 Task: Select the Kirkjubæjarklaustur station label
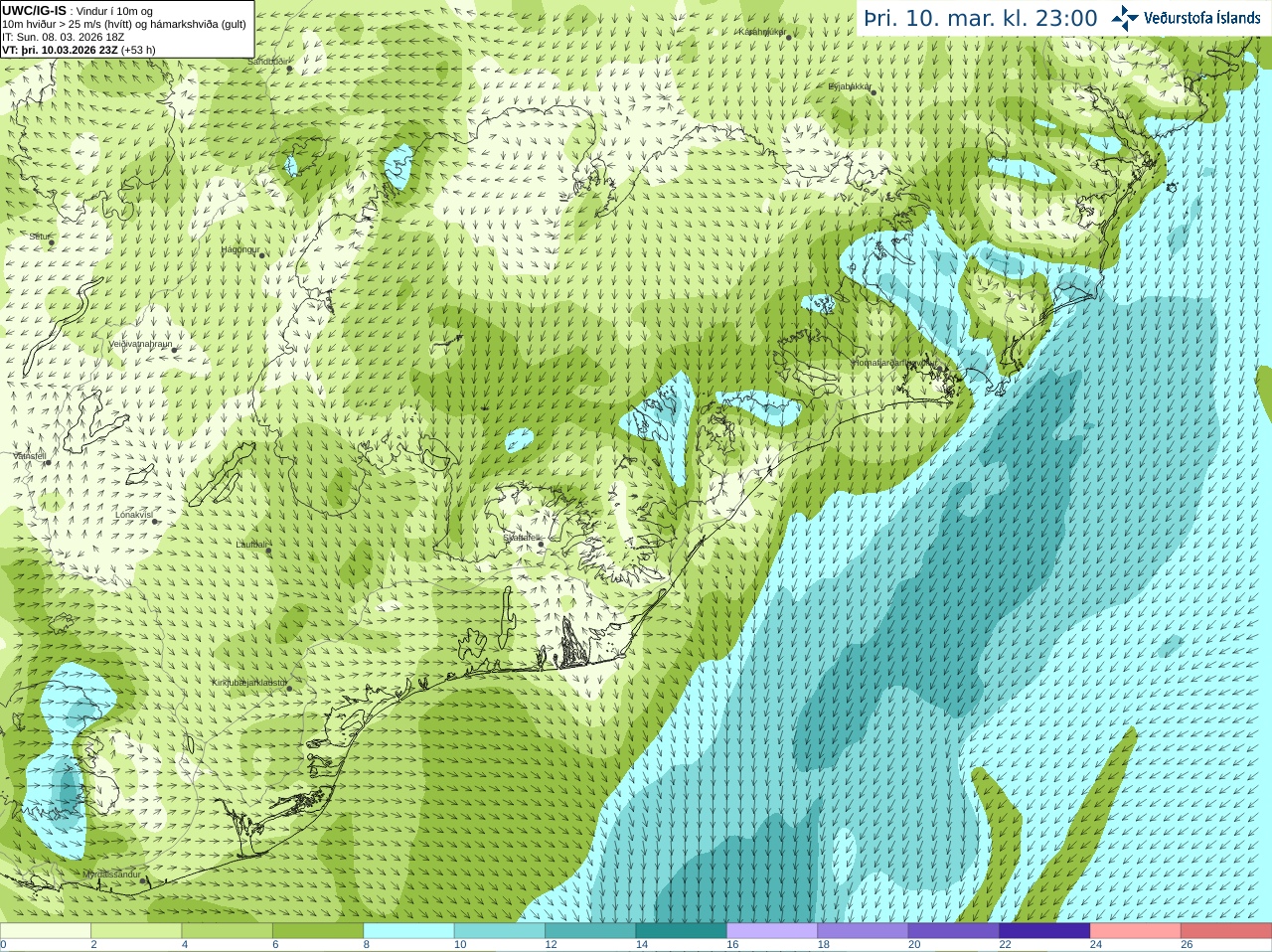point(248,683)
